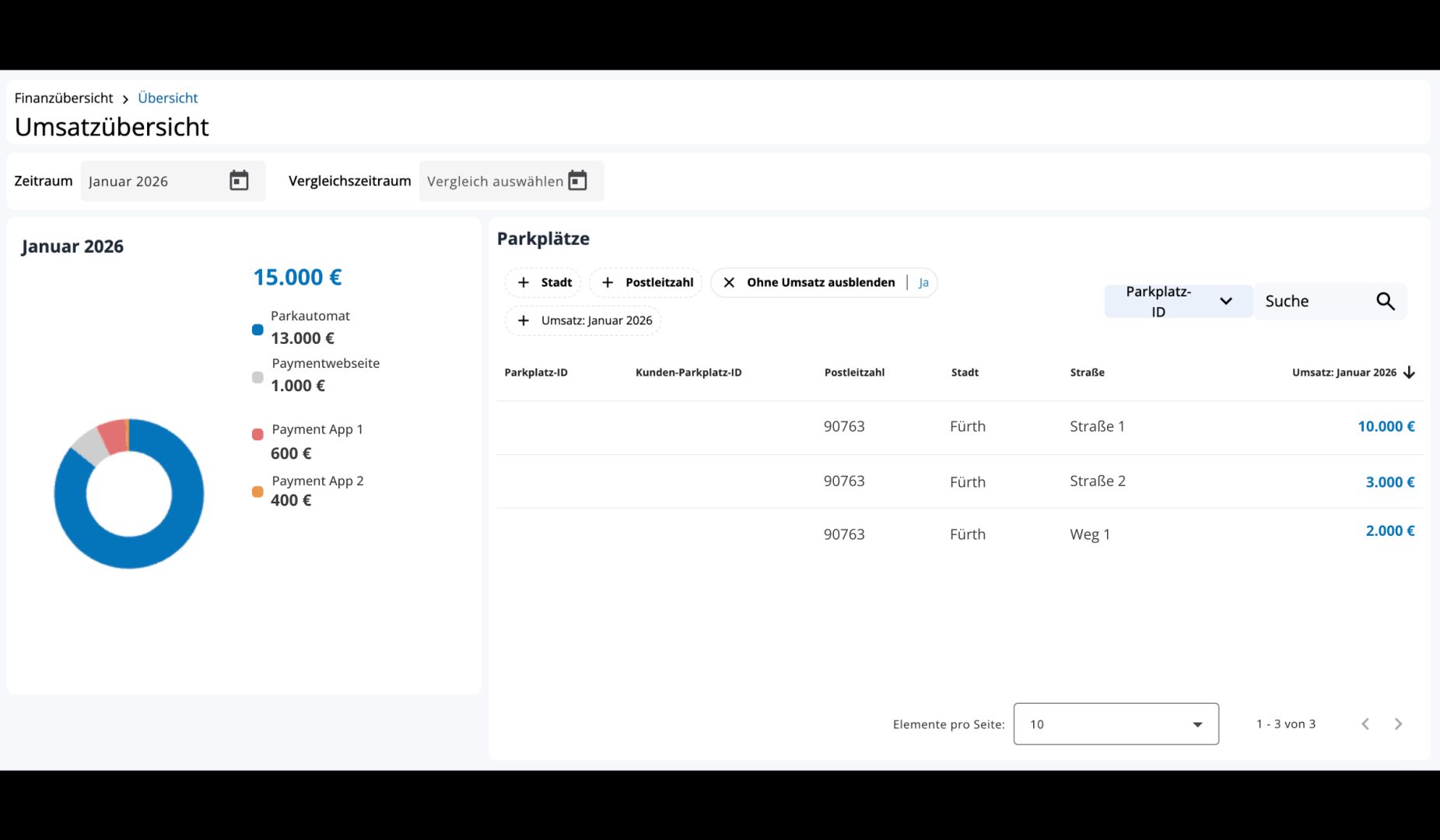Click the Suche input field
Screen dimensions: 1440x840
[x=1315, y=301]
